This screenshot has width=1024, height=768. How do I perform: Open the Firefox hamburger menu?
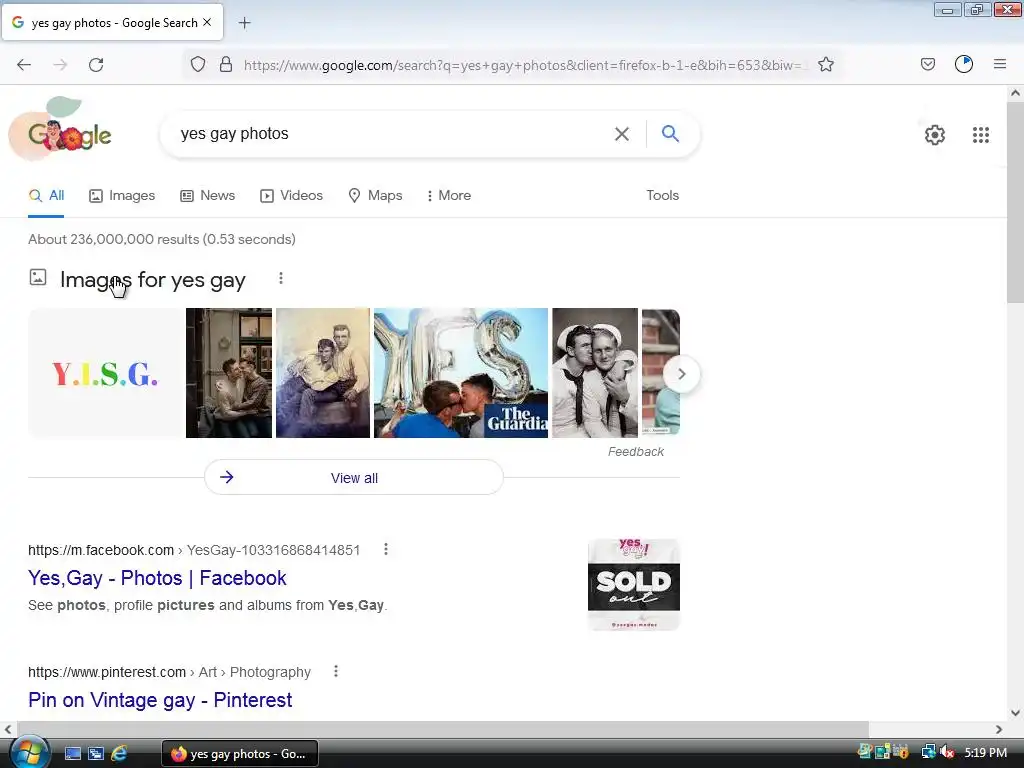[1000, 64]
